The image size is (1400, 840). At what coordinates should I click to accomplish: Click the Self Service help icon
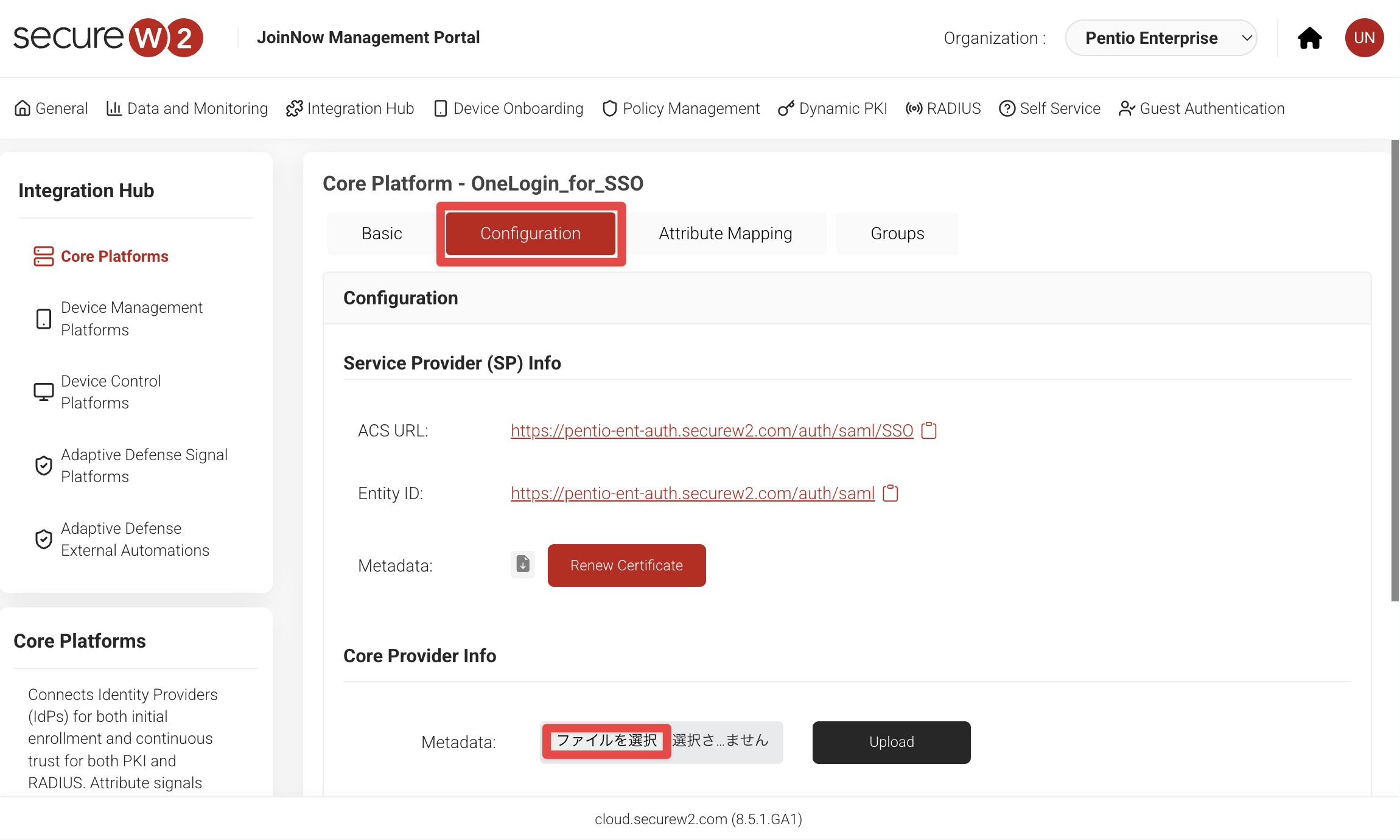[1007, 108]
